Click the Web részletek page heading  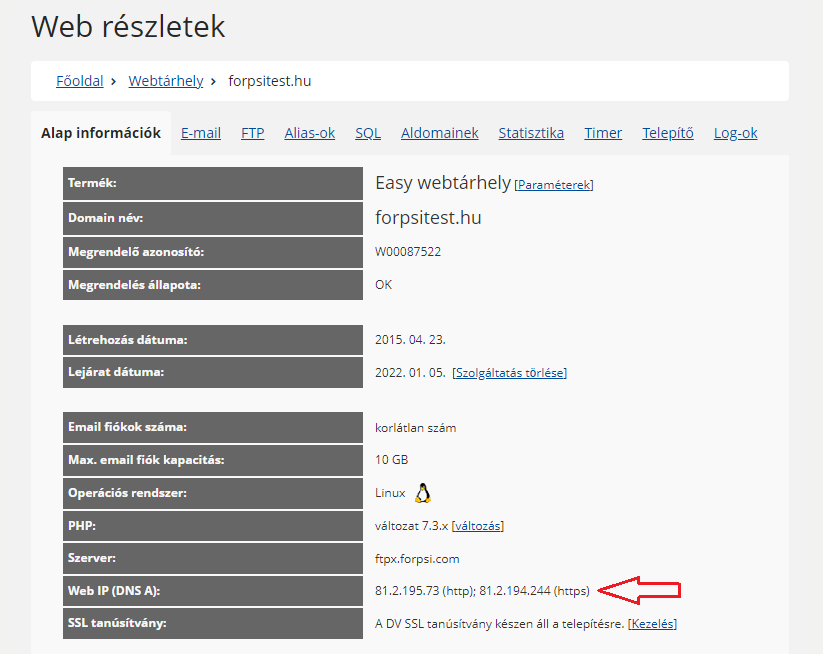[128, 26]
